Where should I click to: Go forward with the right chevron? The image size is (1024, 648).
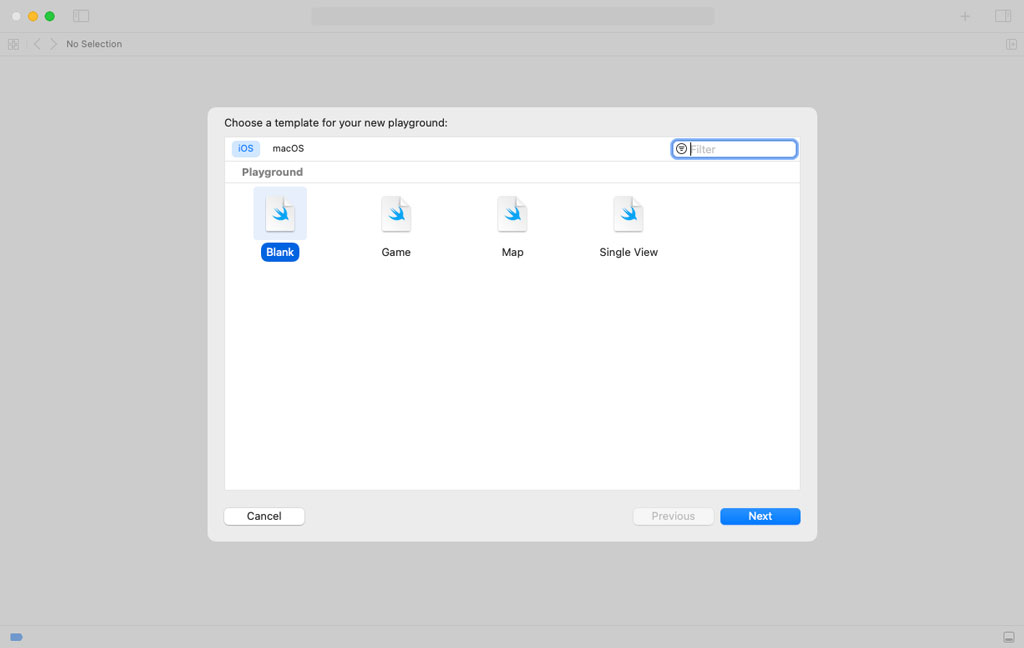pos(54,44)
